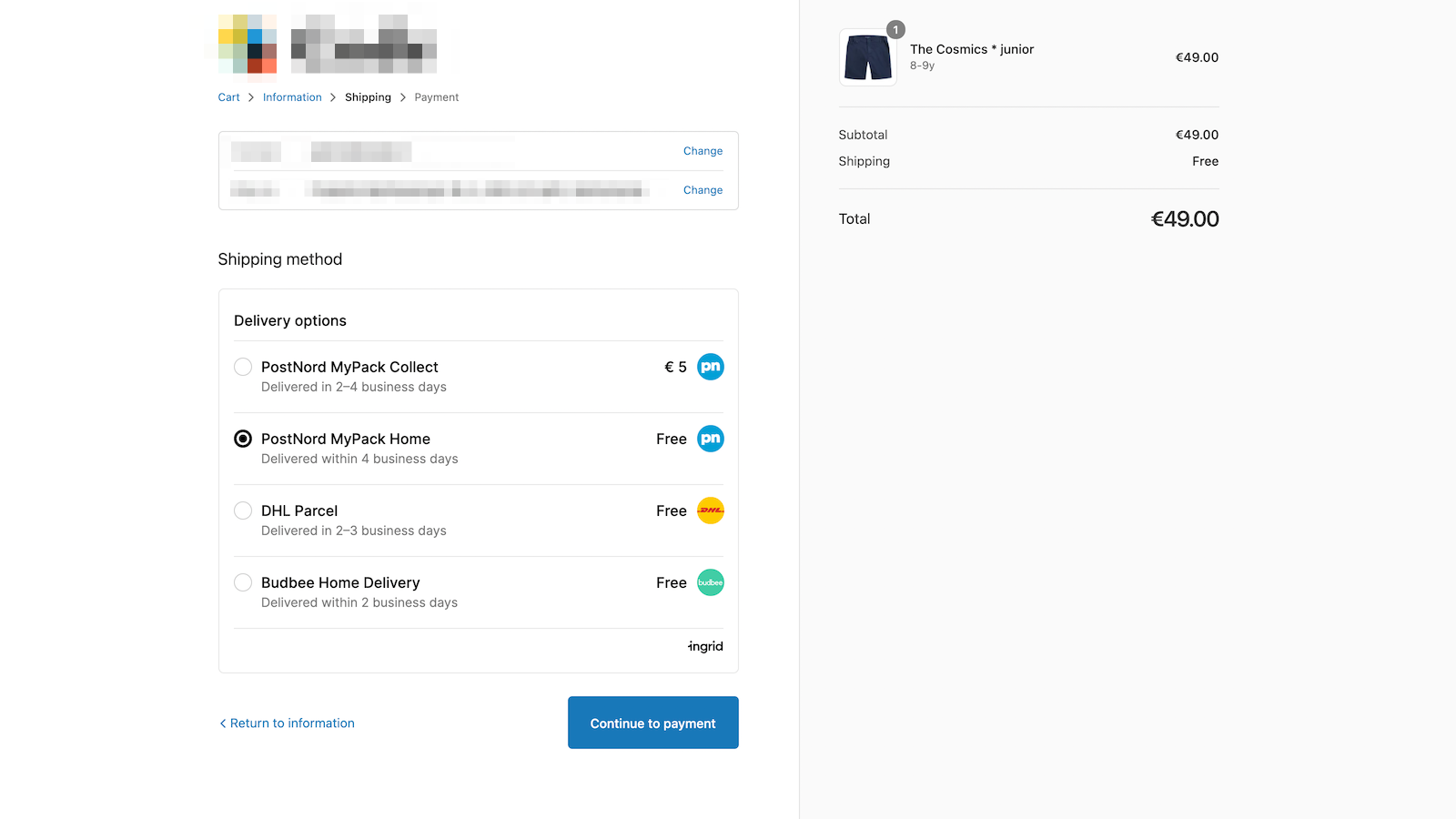Image resolution: width=1456 pixels, height=819 pixels.
Task: Click the DHL logo beside DHL Parcel
Action: 710,511
